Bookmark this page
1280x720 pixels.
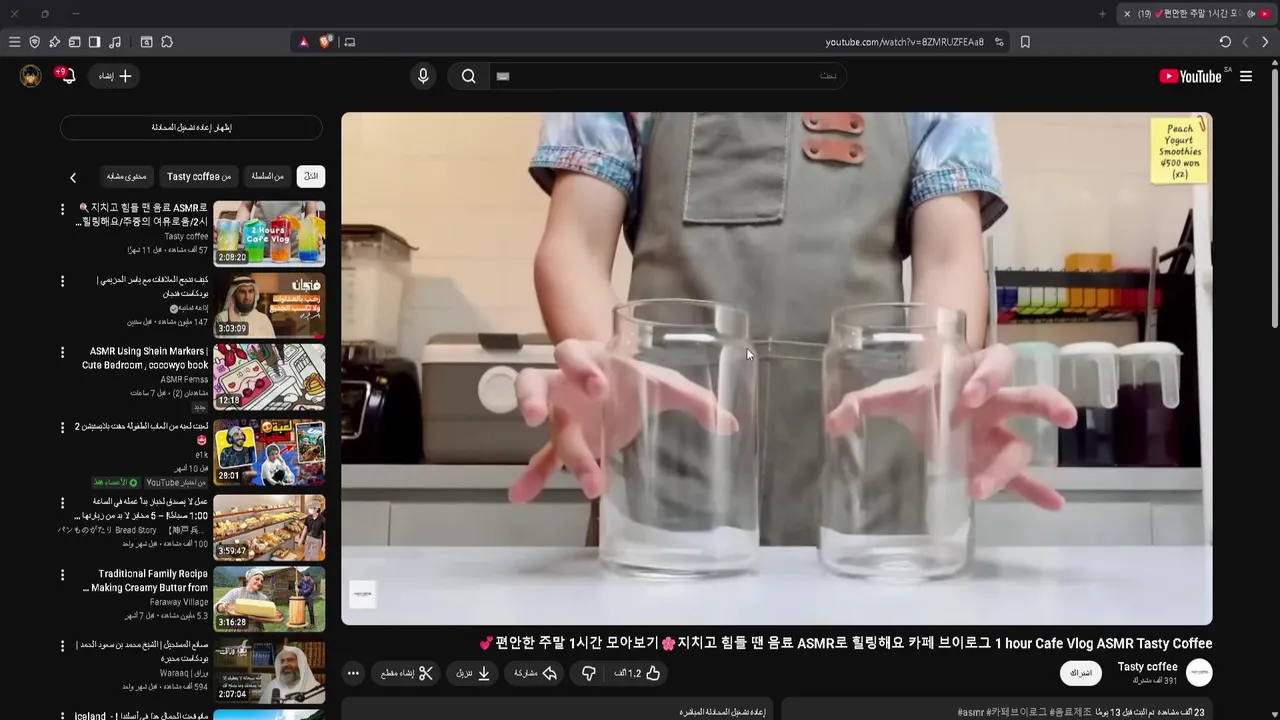tap(1025, 42)
